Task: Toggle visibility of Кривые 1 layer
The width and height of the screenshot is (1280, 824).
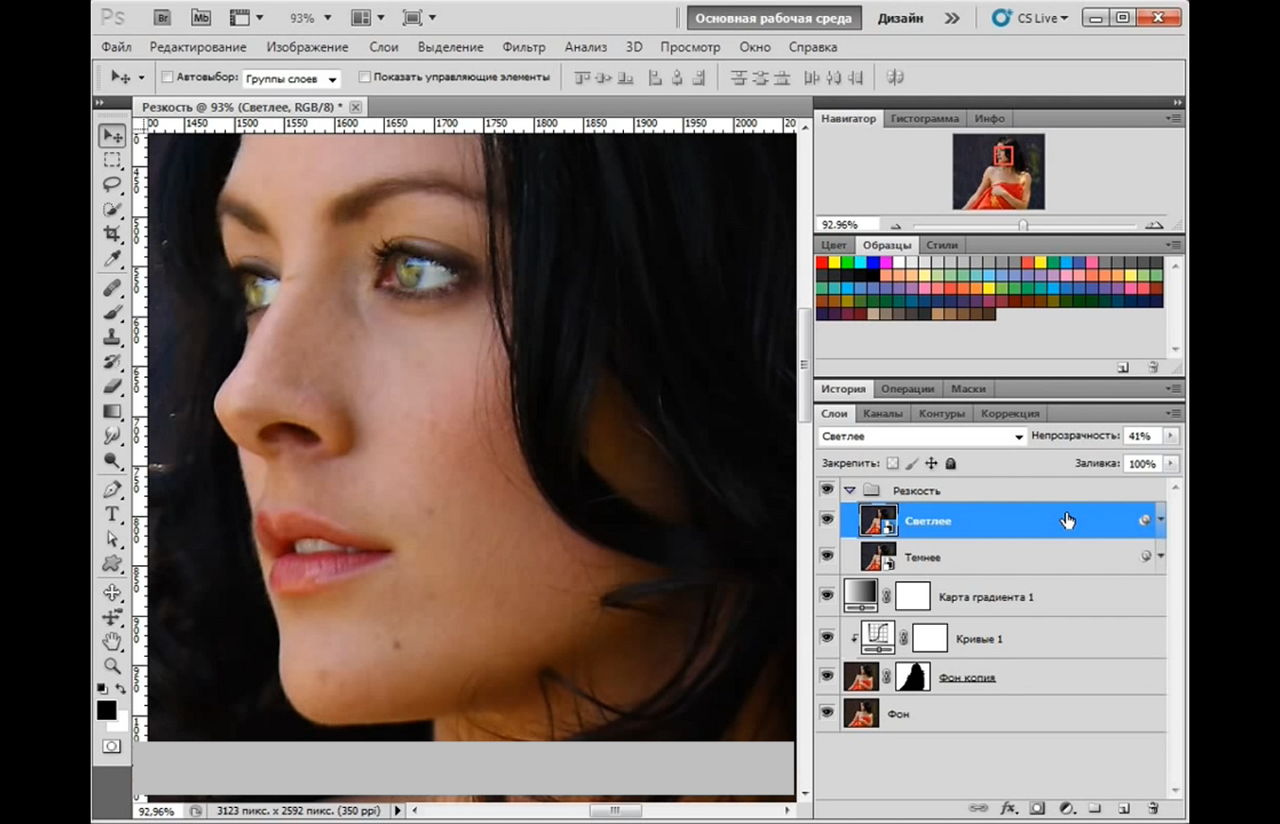Action: 826,637
